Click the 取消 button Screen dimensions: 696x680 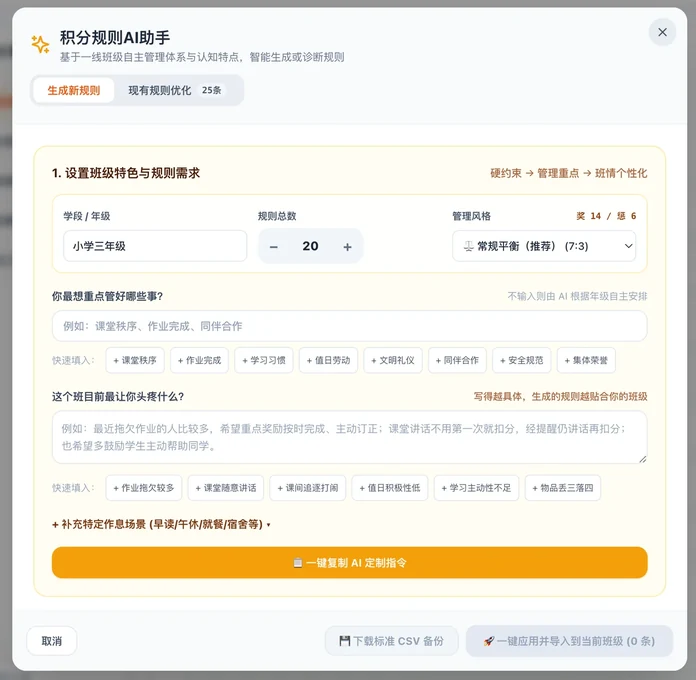point(52,641)
